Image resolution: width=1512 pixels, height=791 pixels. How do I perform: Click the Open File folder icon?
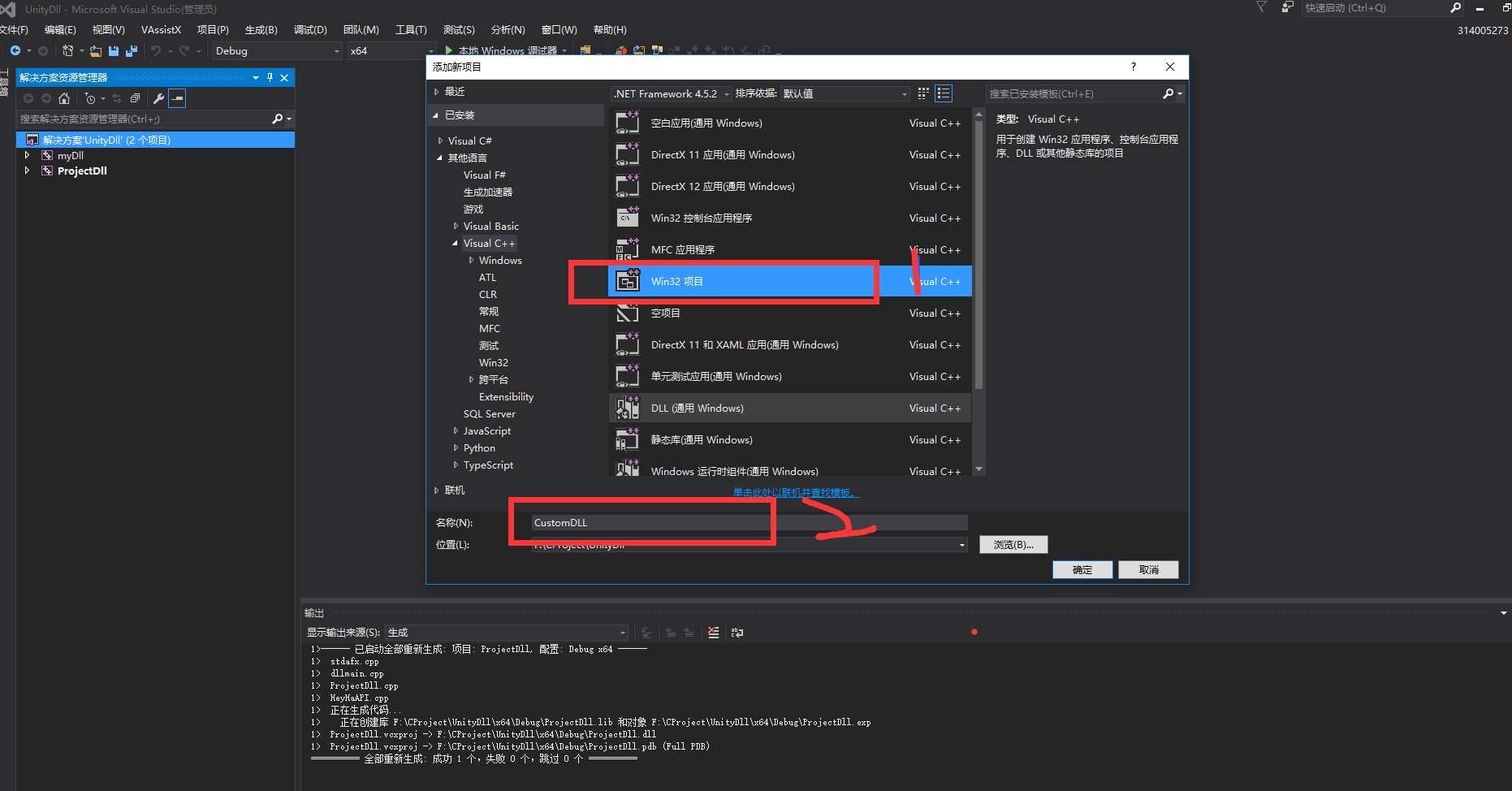click(x=96, y=50)
